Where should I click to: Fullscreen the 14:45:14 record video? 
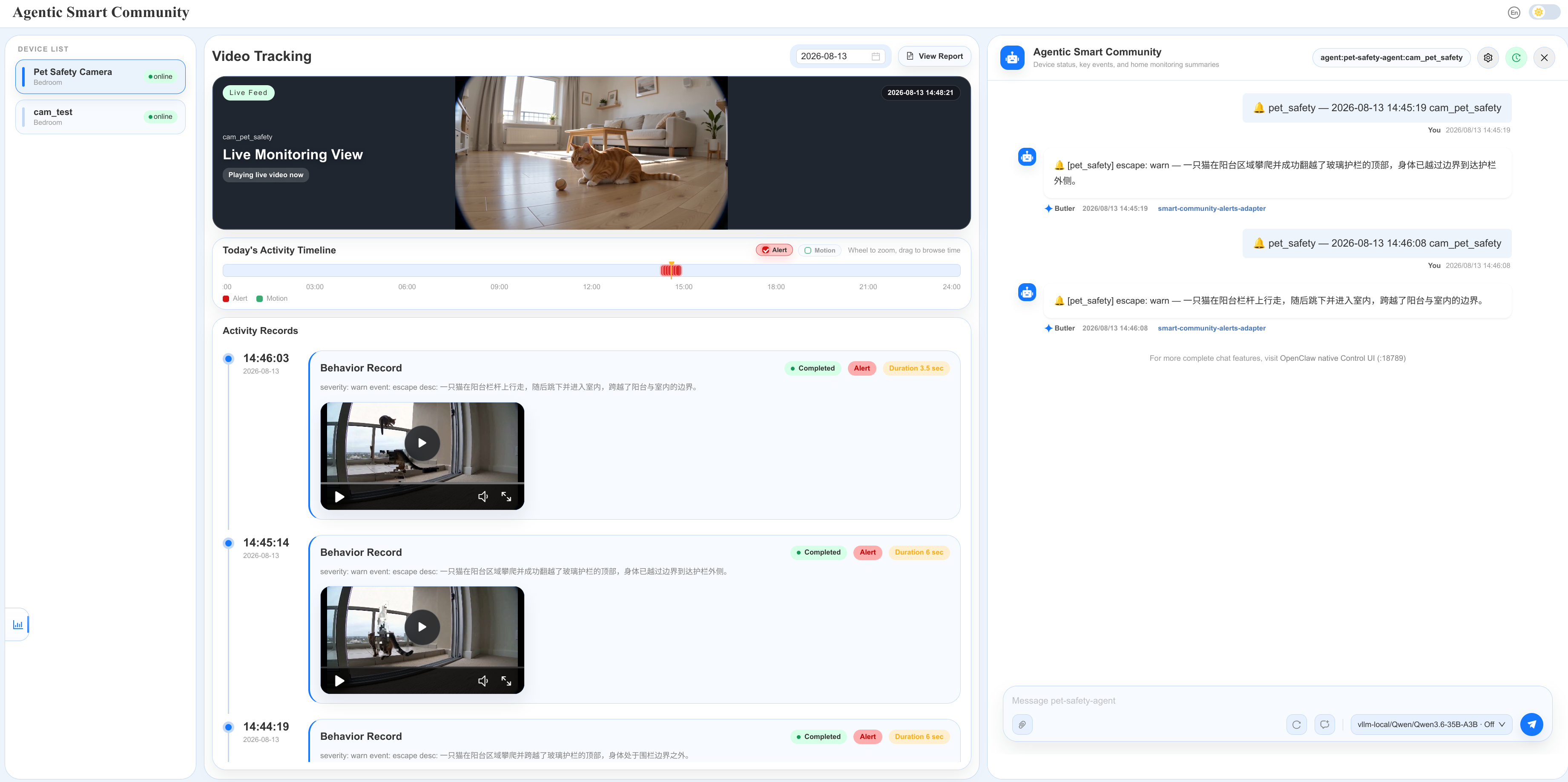506,680
